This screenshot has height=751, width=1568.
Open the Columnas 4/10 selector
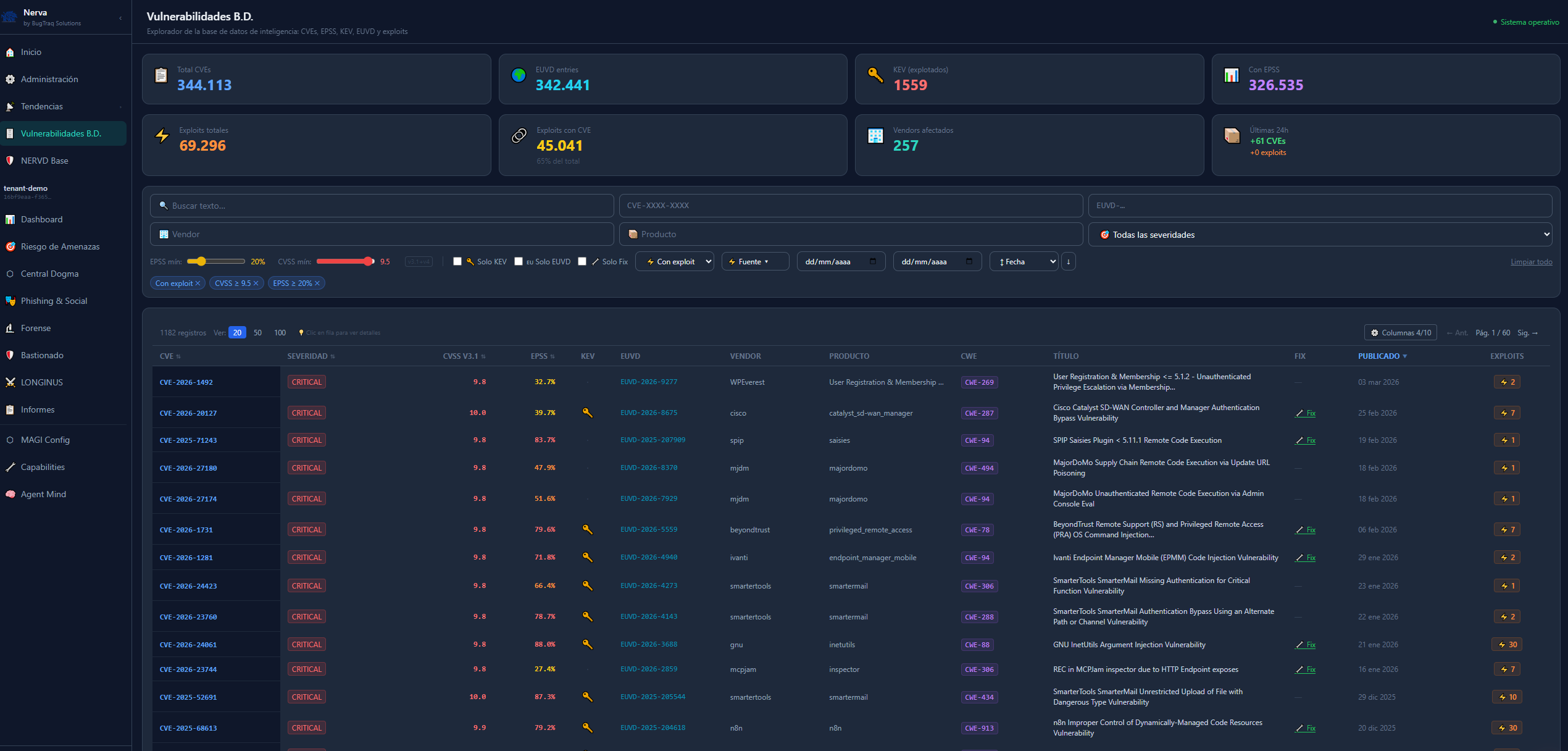point(1400,333)
